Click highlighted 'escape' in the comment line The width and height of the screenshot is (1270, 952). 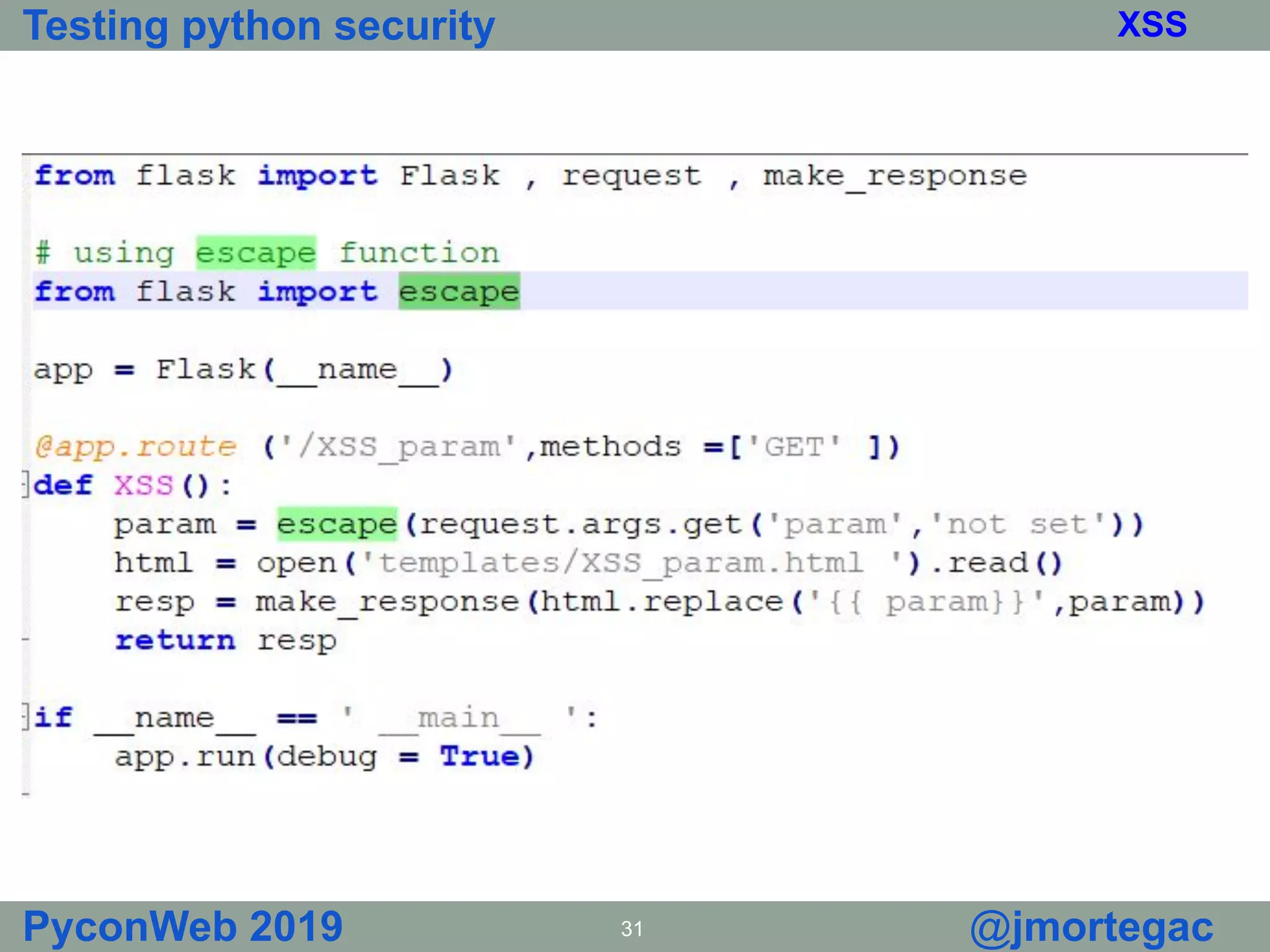[256, 253]
